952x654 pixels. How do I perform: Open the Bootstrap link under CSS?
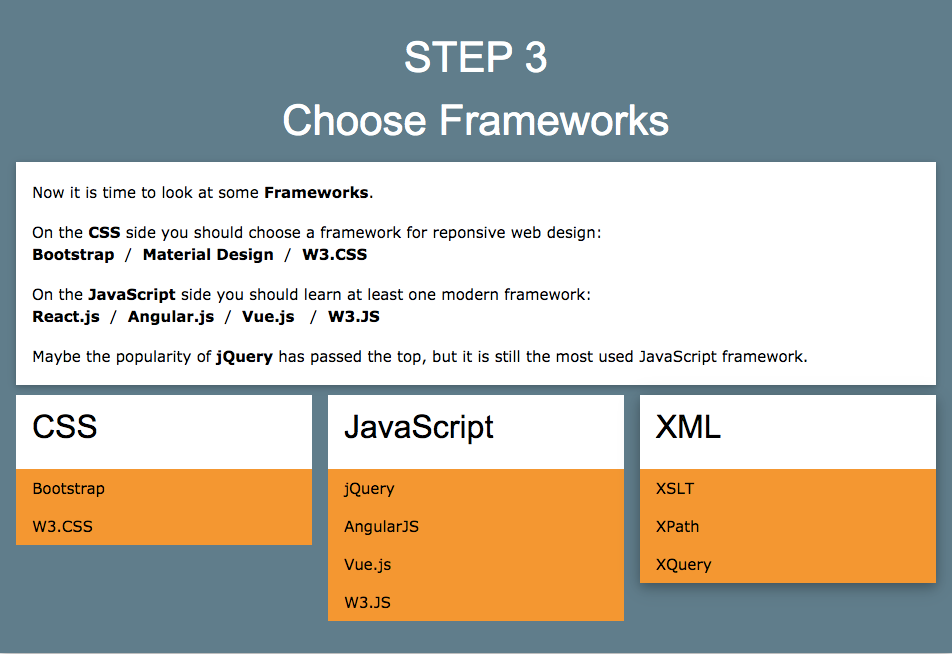(x=68, y=489)
